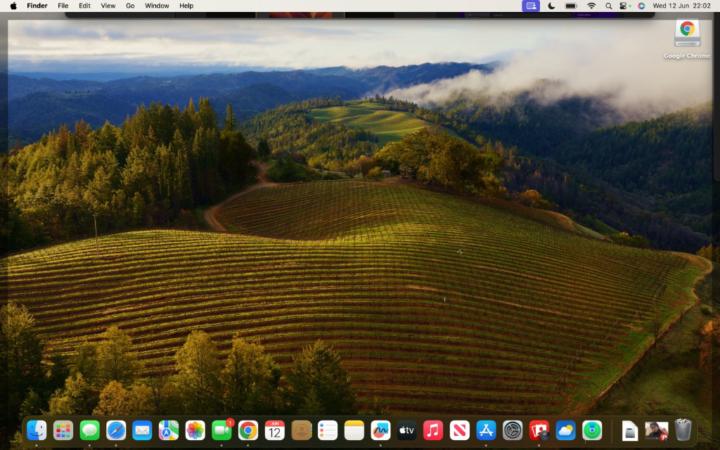
Task: Click the date and time Wed 12 Jun
Action: click(x=681, y=6)
